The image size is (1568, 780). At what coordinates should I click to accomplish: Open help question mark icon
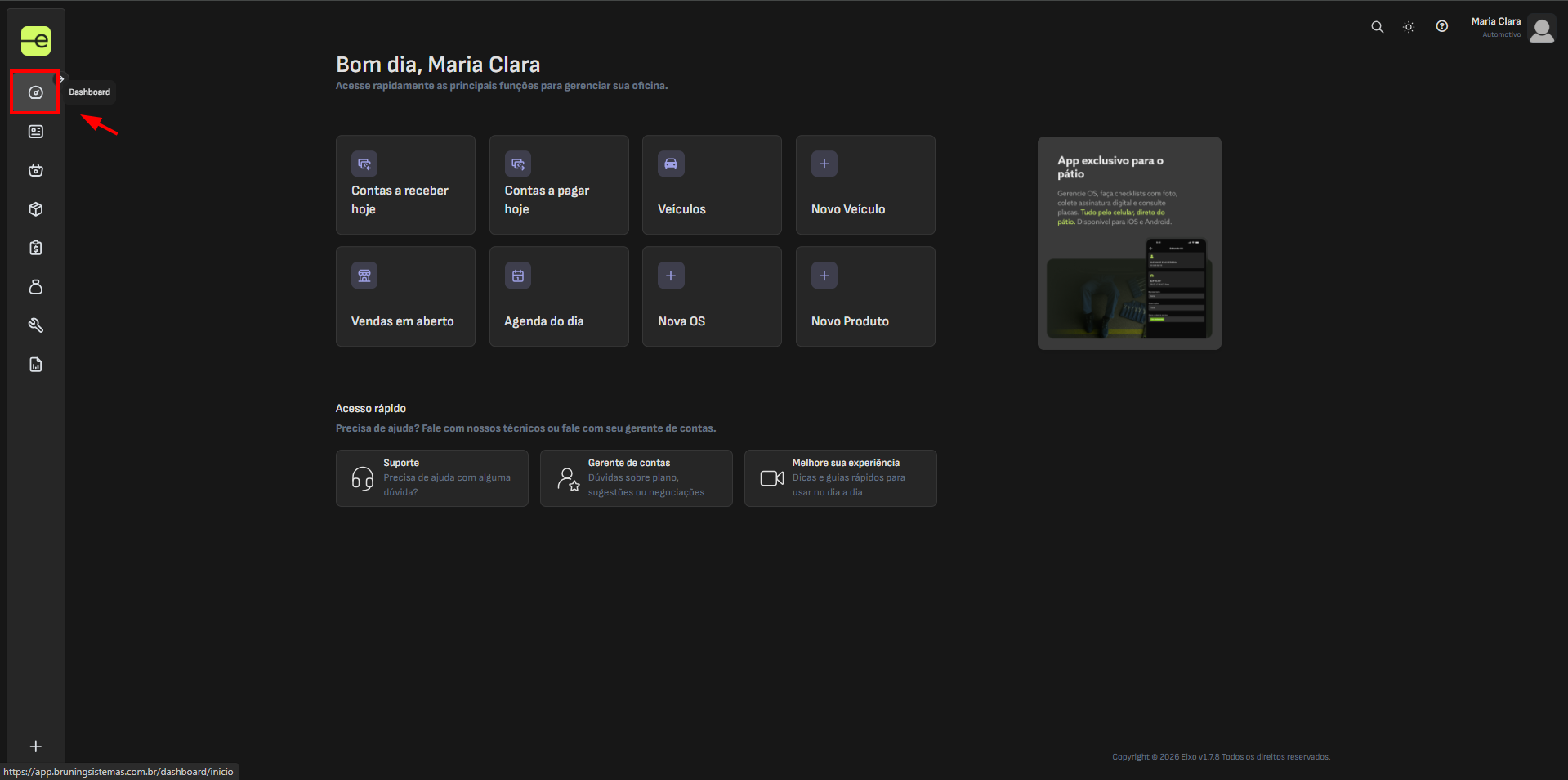point(1442,27)
